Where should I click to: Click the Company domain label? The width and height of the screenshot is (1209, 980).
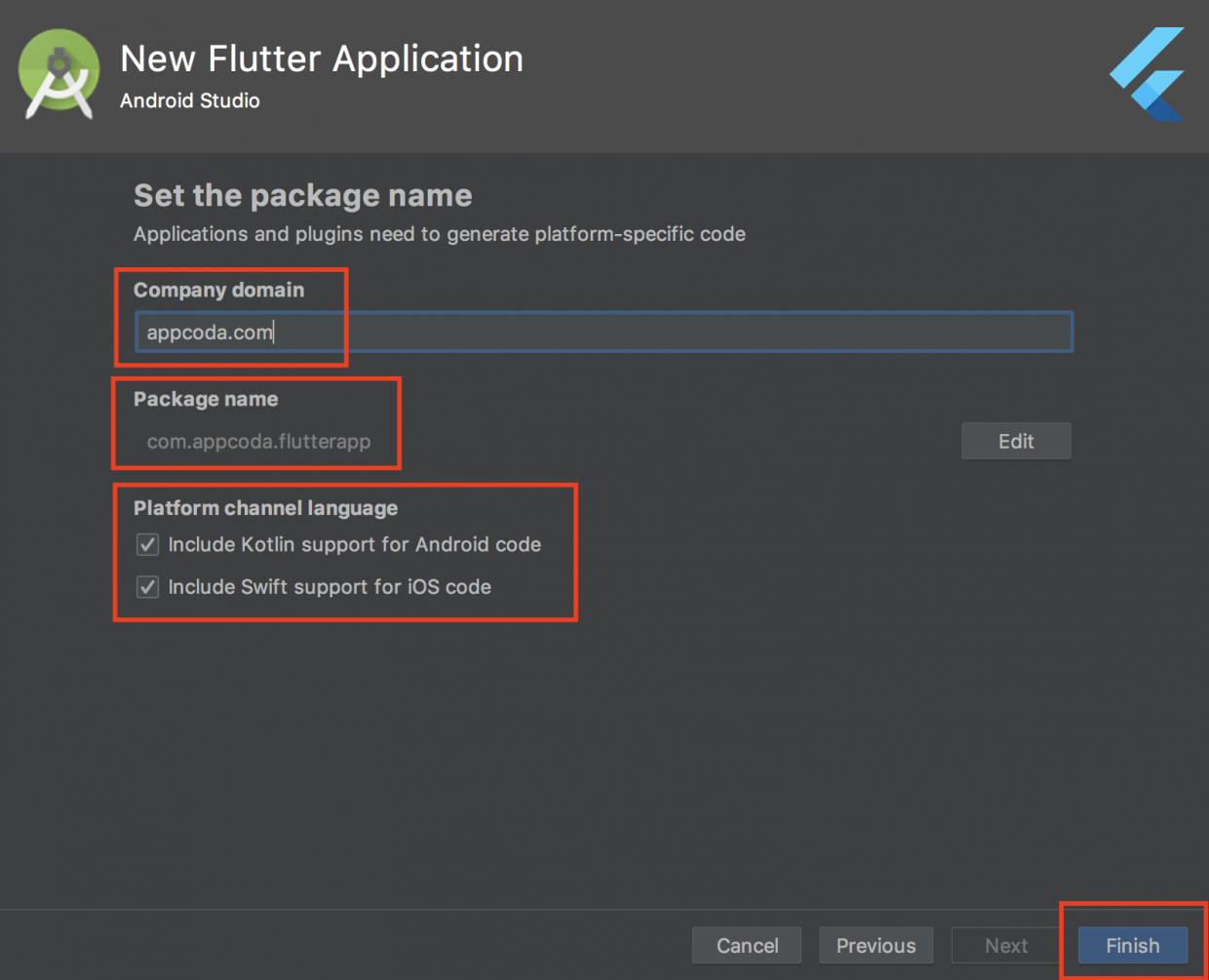pyautogui.click(x=219, y=290)
